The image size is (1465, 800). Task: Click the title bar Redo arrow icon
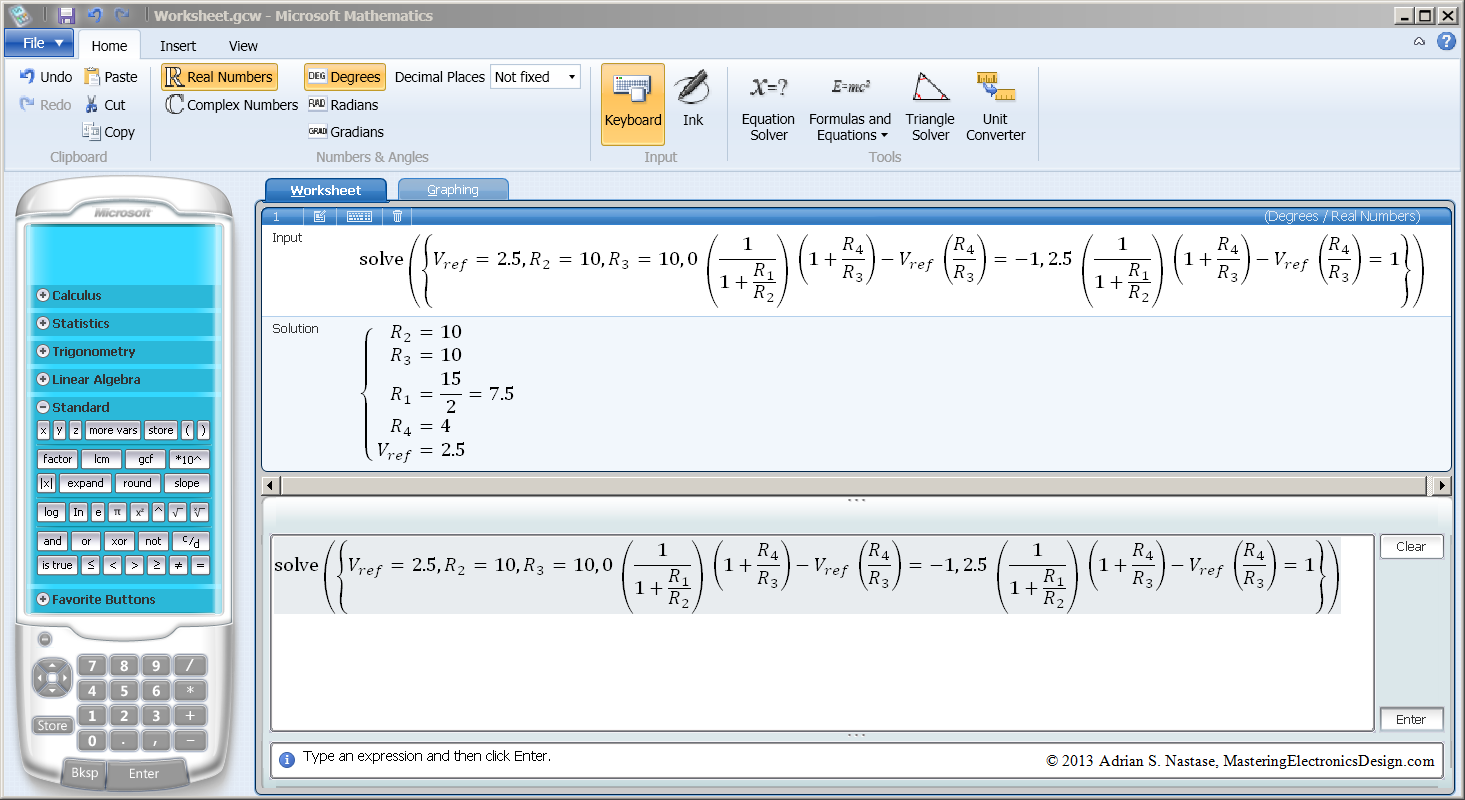pos(123,15)
